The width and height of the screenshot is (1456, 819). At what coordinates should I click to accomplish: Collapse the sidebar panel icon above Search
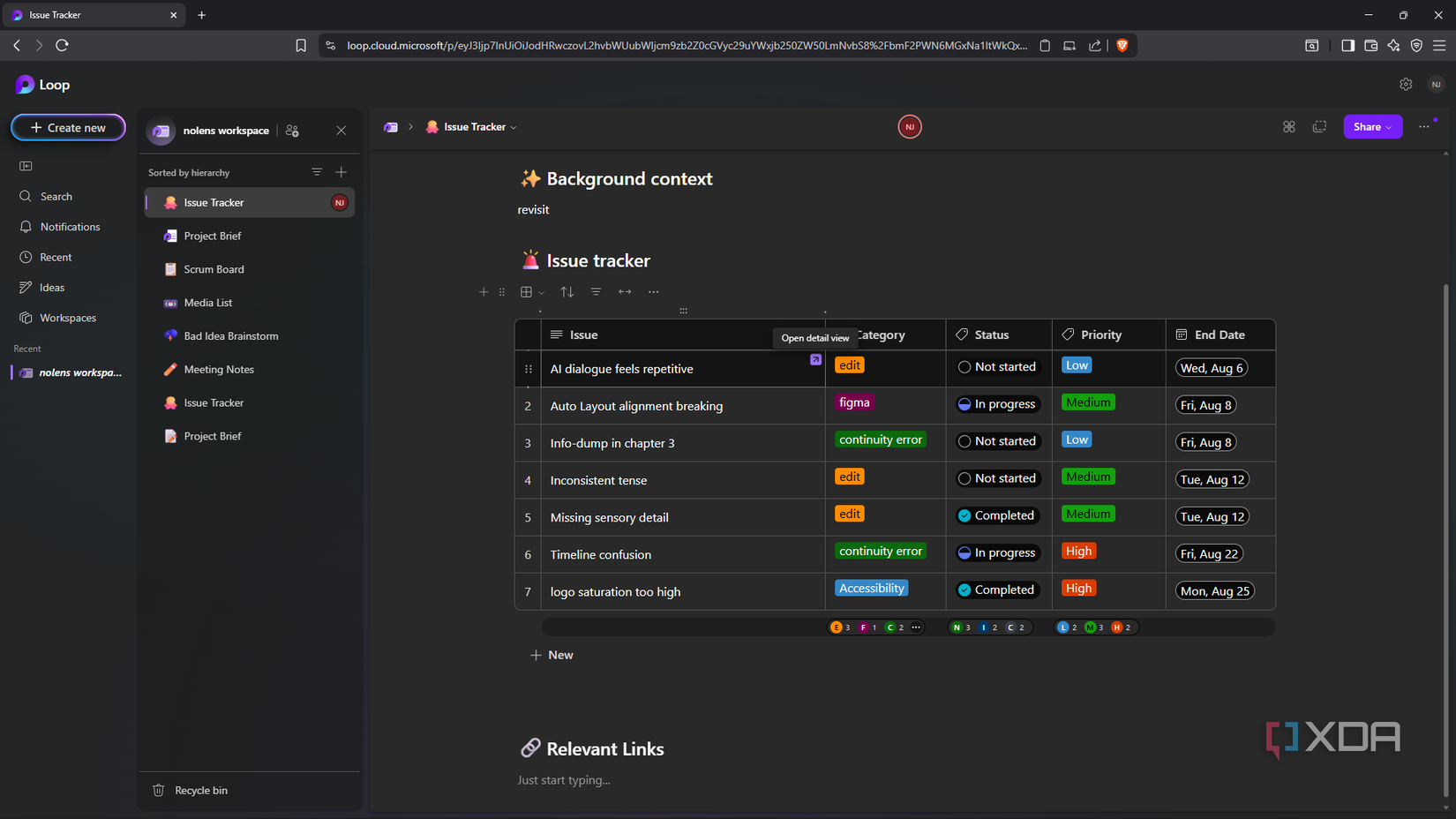coord(26,166)
